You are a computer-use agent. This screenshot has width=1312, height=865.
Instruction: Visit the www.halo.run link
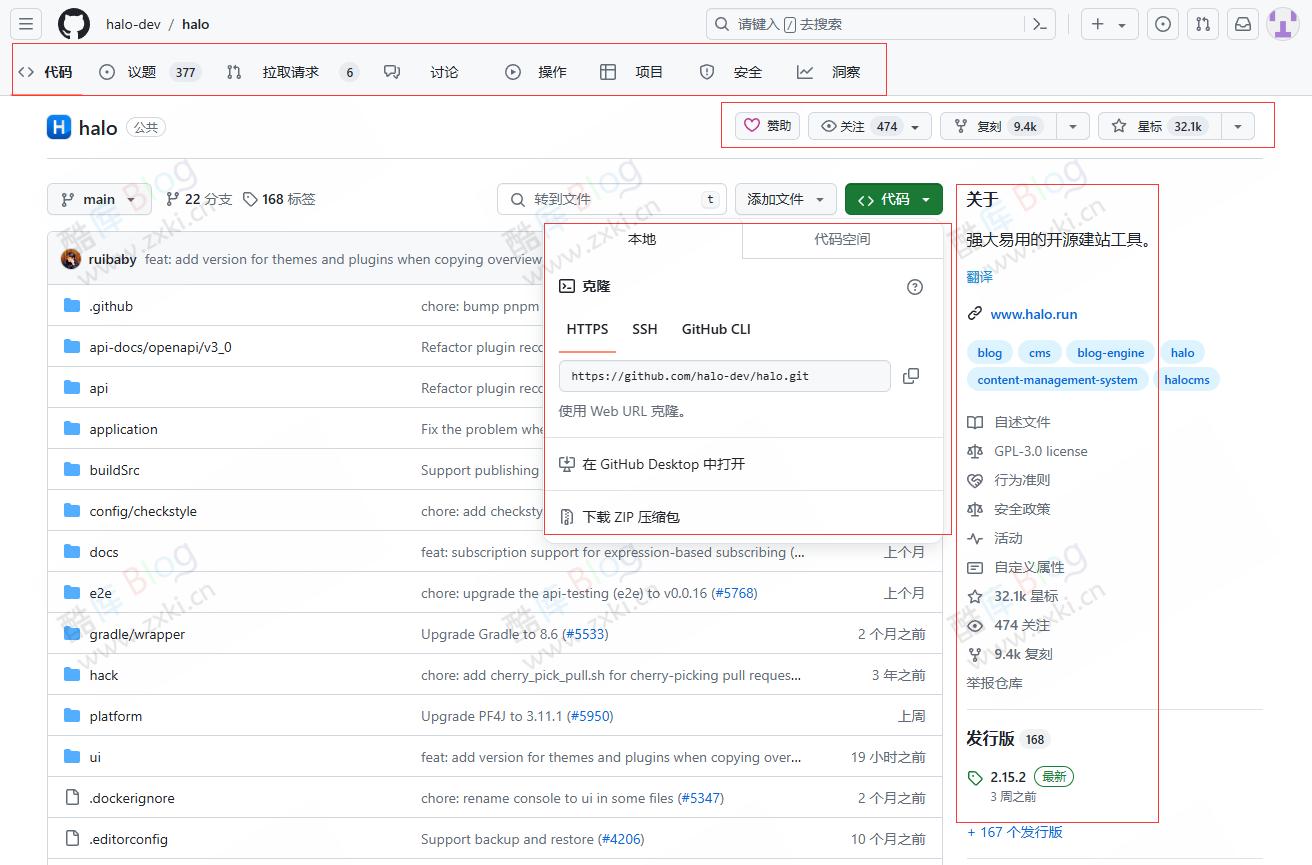pyautogui.click(x=1034, y=314)
